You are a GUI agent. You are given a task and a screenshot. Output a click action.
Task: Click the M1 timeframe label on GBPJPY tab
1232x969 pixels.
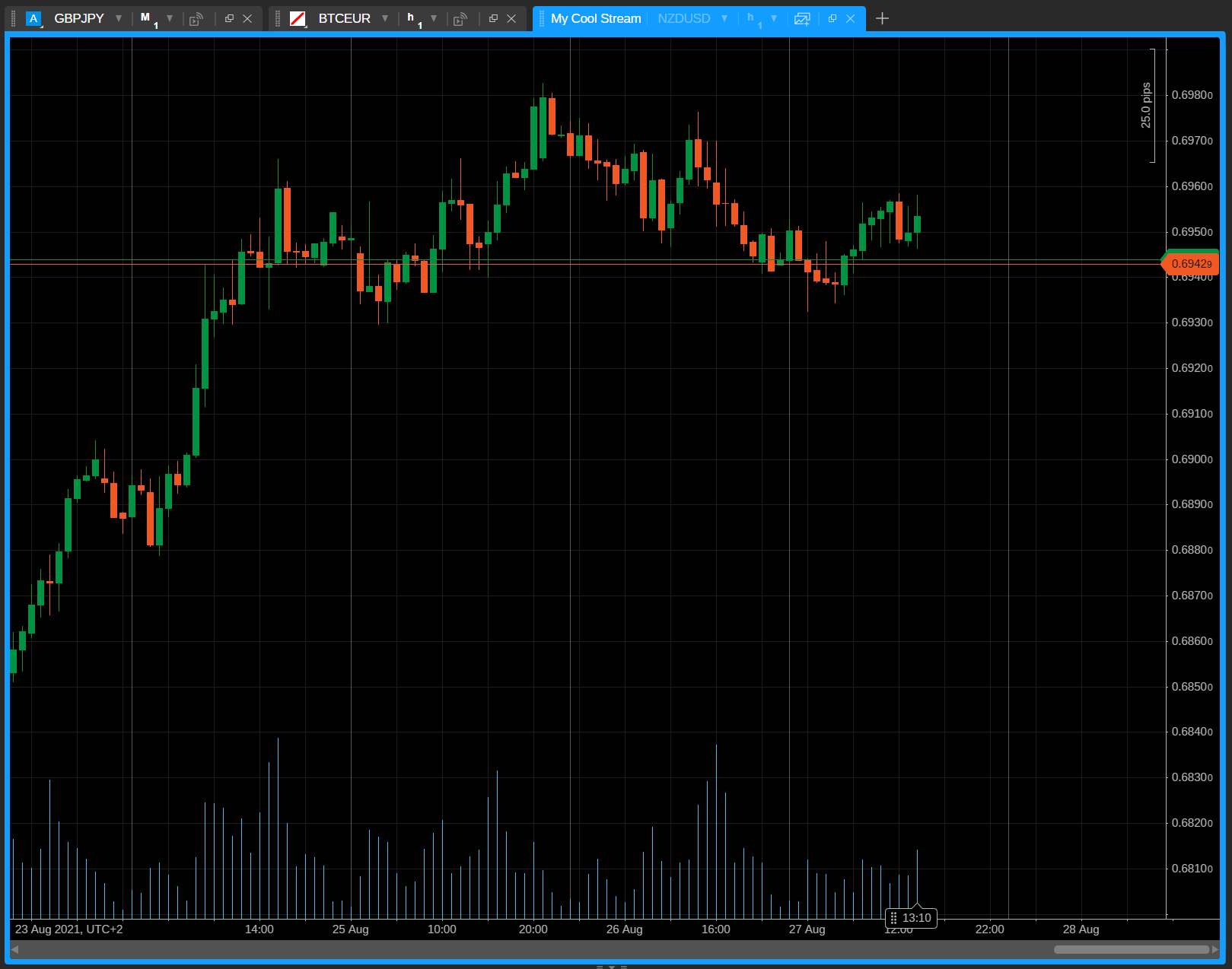pyautogui.click(x=149, y=19)
